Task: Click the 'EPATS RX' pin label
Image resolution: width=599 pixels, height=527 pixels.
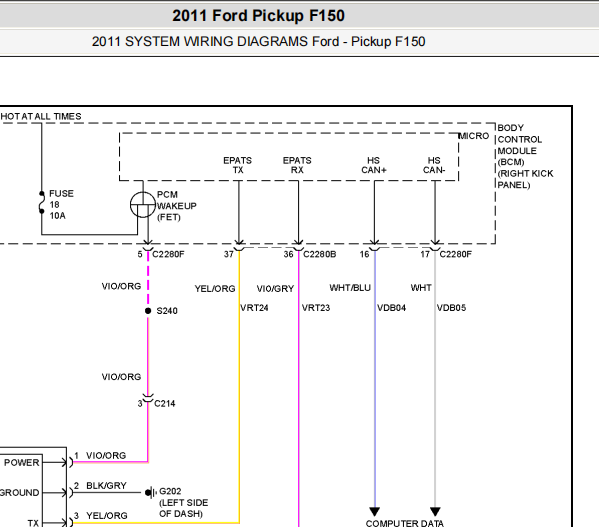Action: (x=297, y=165)
